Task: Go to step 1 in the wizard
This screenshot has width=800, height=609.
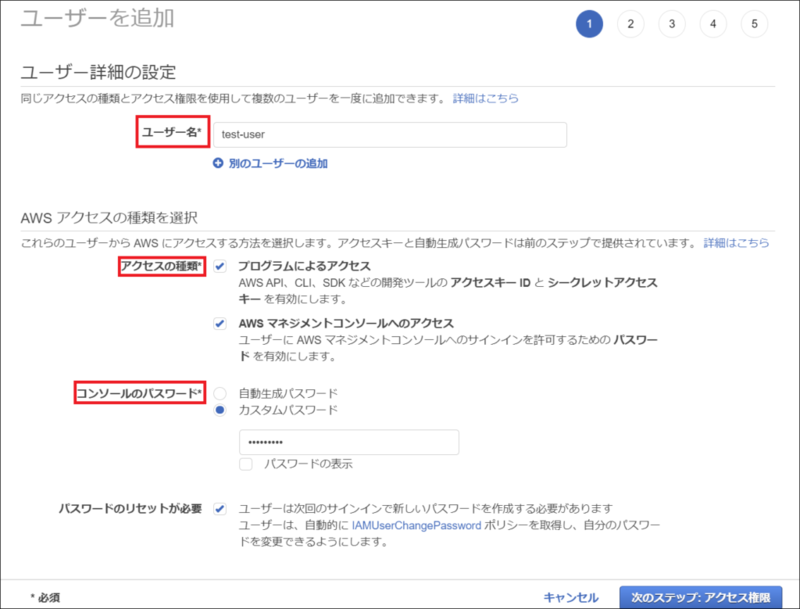Action: click(x=589, y=24)
